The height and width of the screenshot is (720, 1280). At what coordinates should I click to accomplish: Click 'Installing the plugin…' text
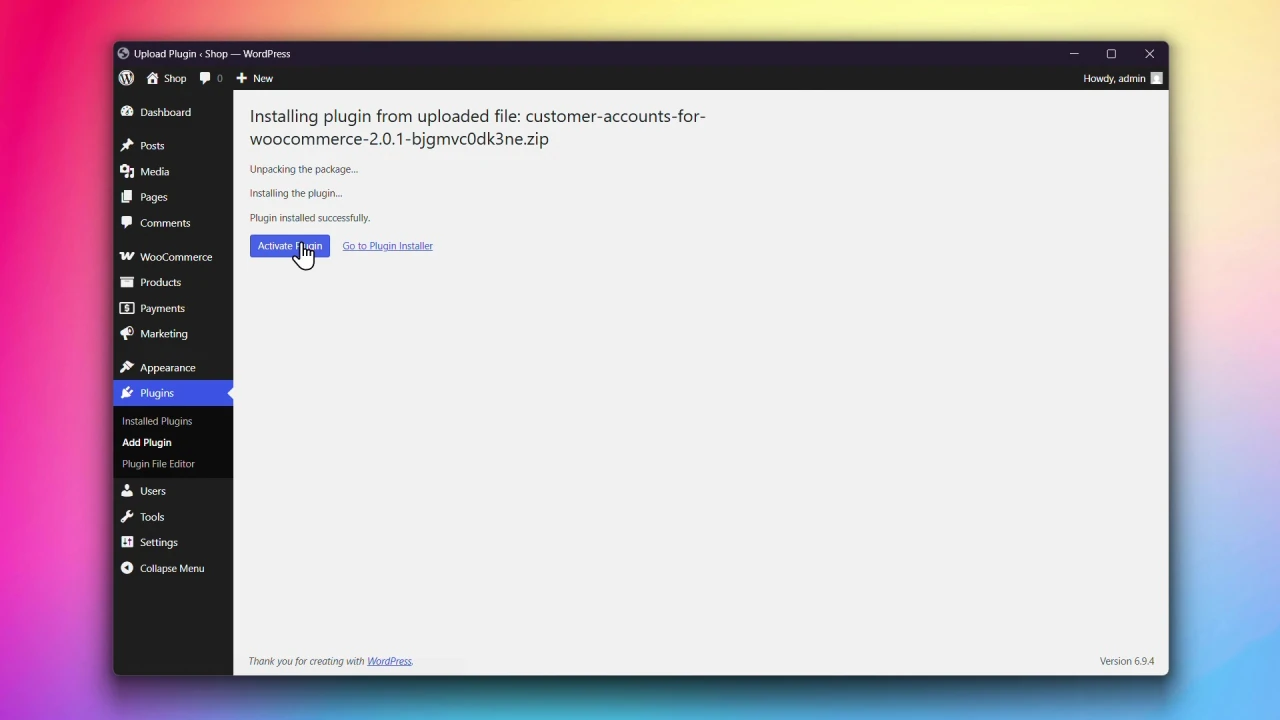[x=296, y=193]
